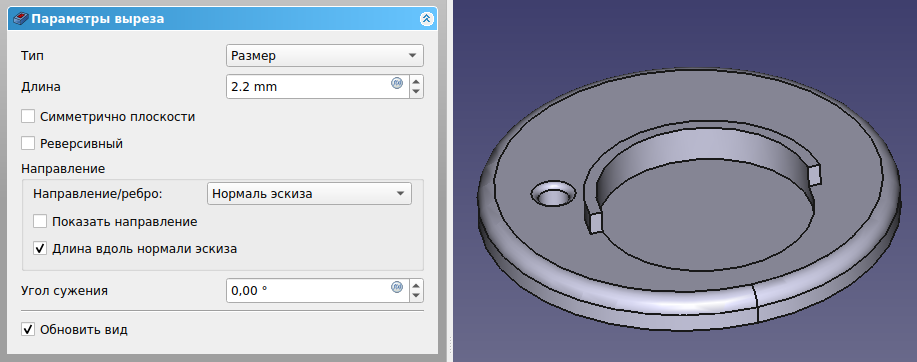Decrease Угол сужения with the down arrow
The height and width of the screenshot is (362, 917).
point(416,295)
